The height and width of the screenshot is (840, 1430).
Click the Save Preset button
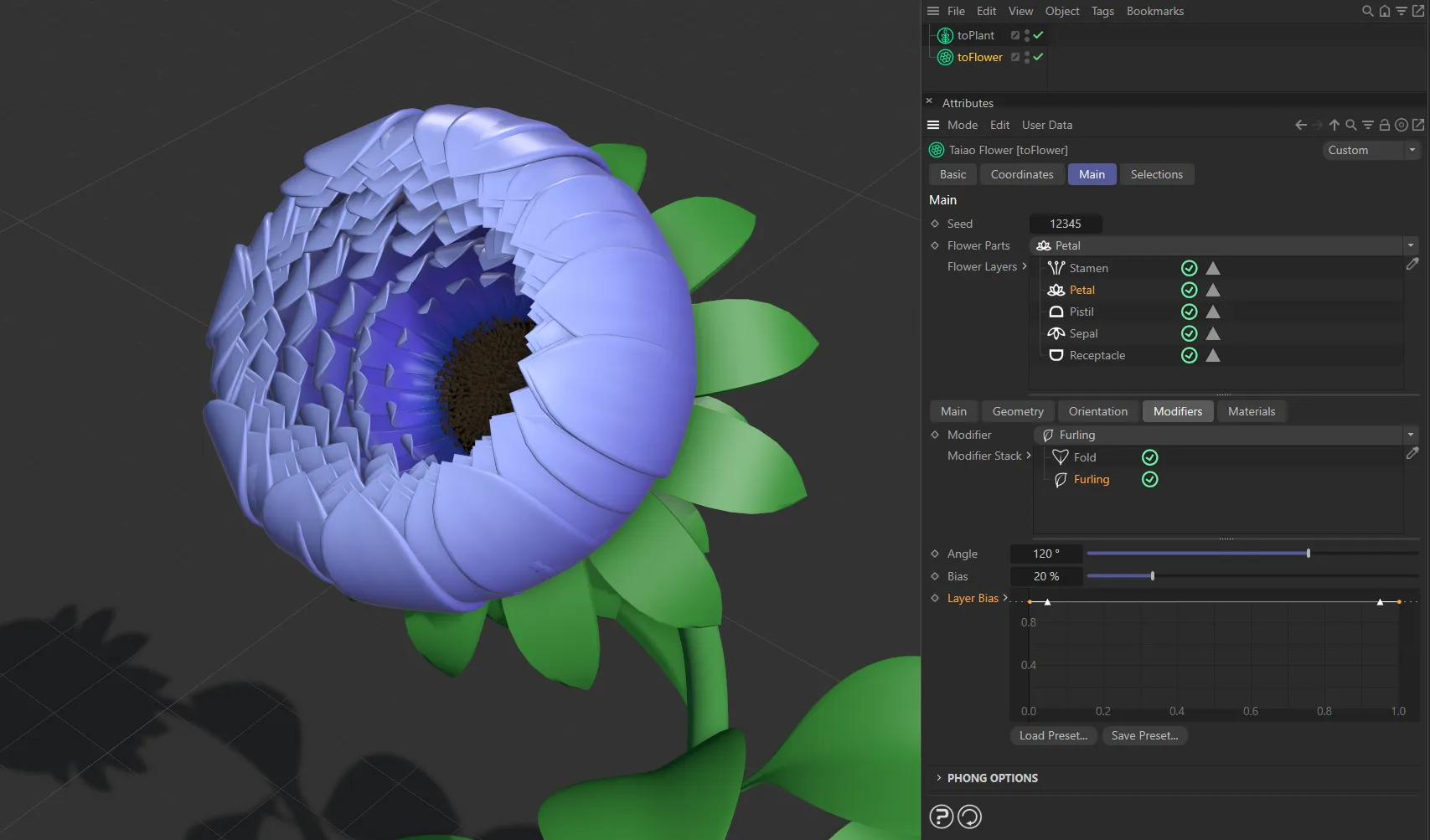(1144, 735)
